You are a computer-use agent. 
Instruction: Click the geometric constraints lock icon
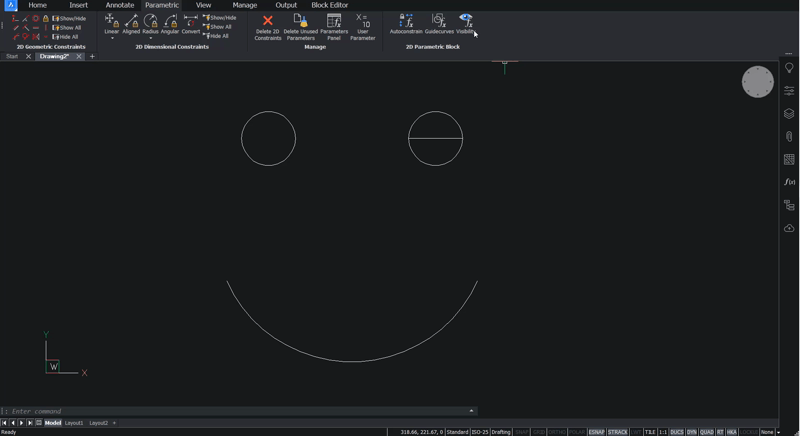(45, 18)
